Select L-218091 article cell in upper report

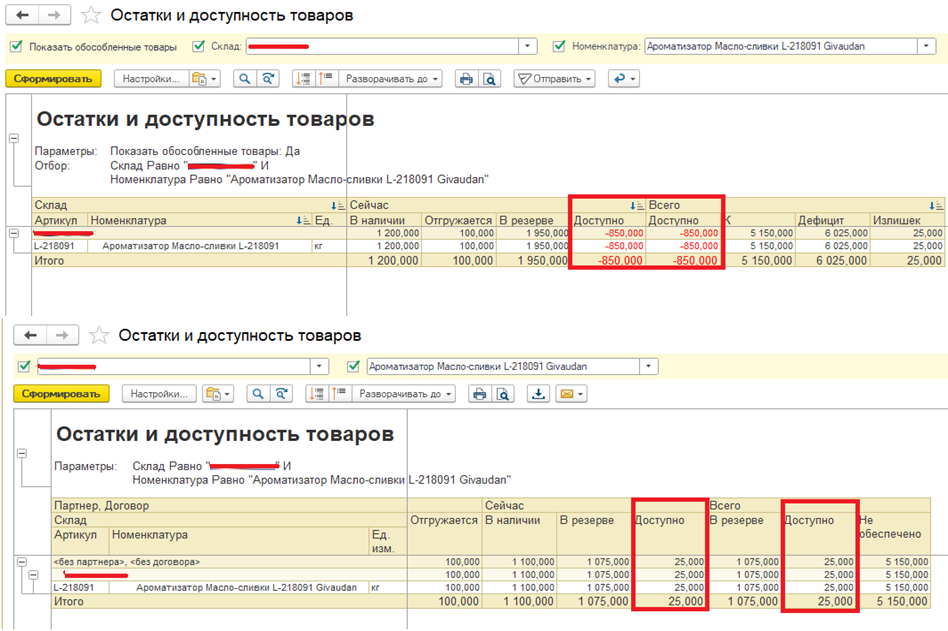coord(60,246)
